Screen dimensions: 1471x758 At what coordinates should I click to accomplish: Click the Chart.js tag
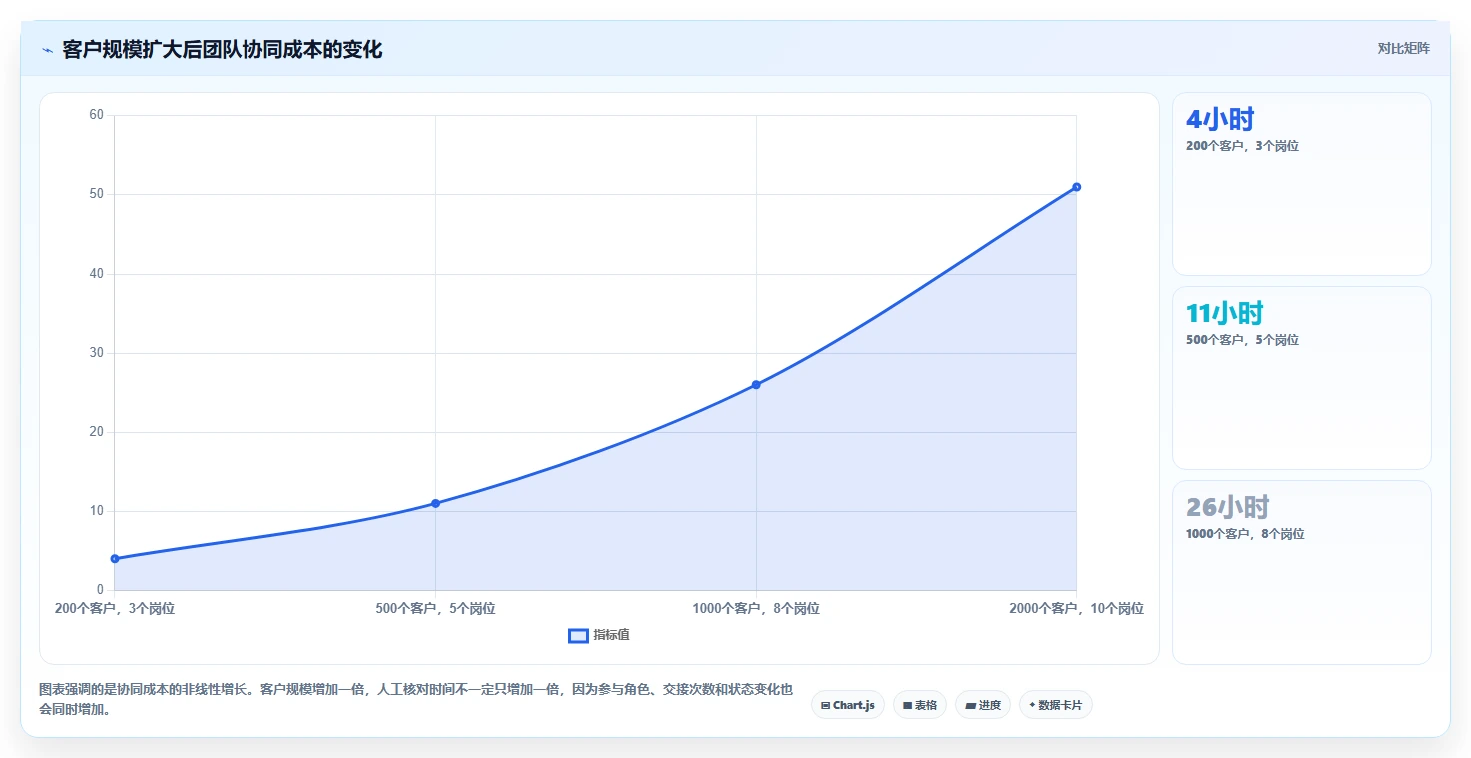[847, 705]
